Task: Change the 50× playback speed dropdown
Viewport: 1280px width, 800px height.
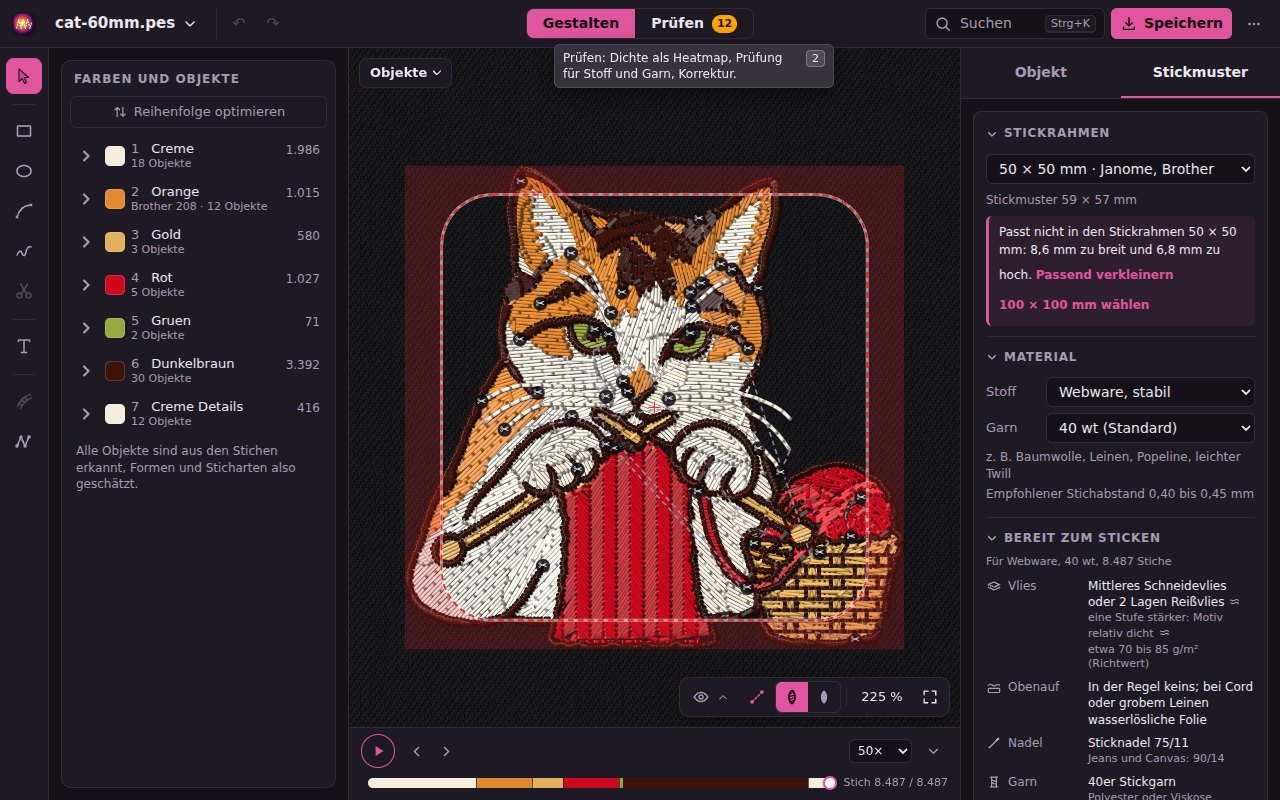Action: (880, 751)
